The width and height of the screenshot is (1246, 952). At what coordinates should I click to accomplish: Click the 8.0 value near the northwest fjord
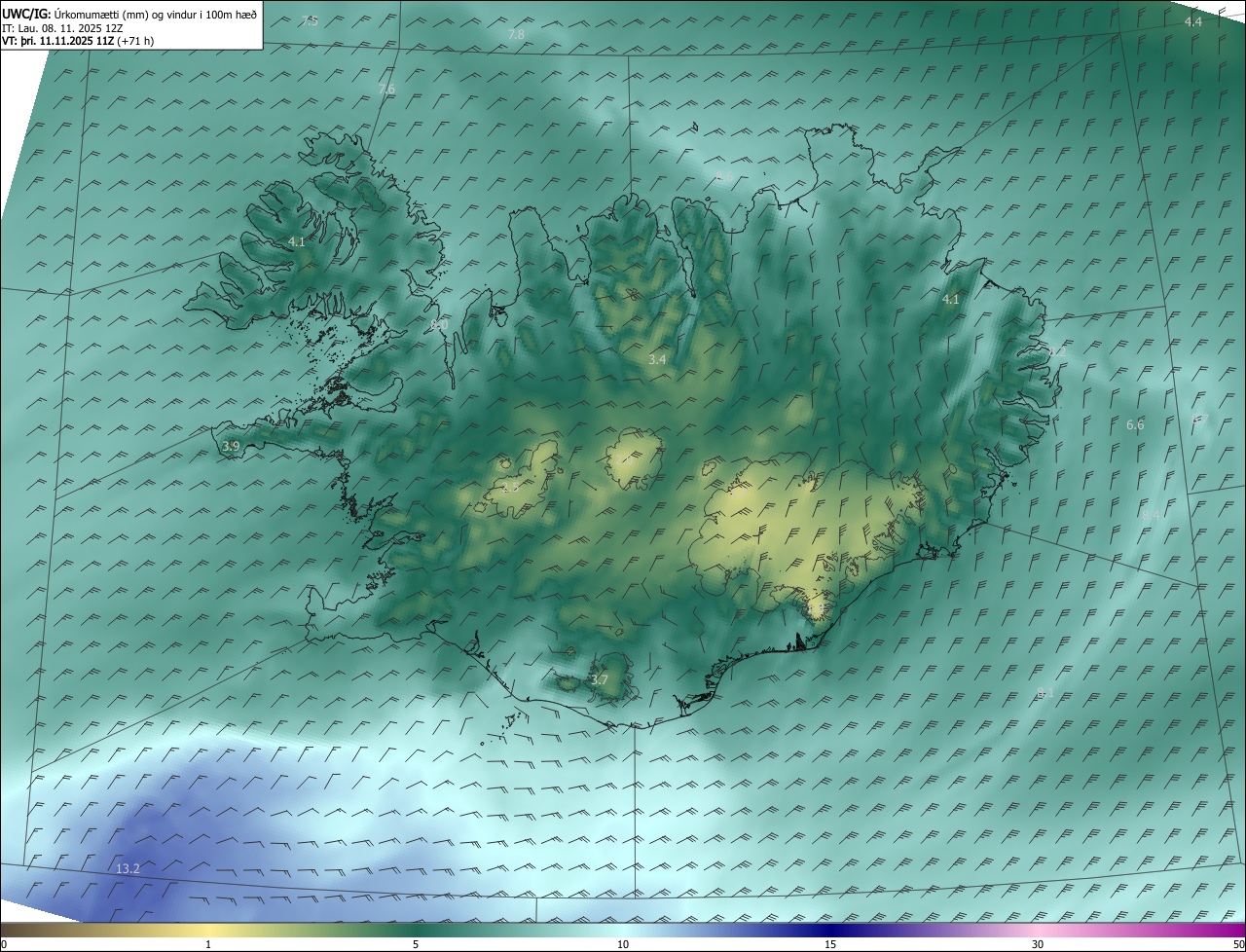click(438, 324)
